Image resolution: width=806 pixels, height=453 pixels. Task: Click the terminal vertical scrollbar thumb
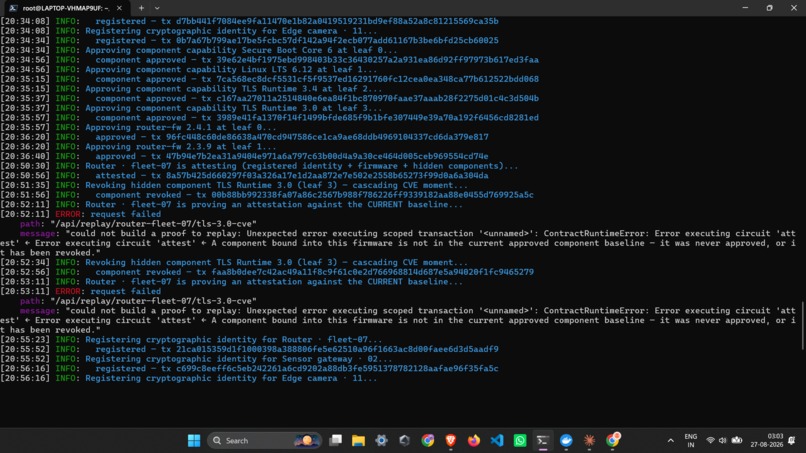[x=802, y=325]
